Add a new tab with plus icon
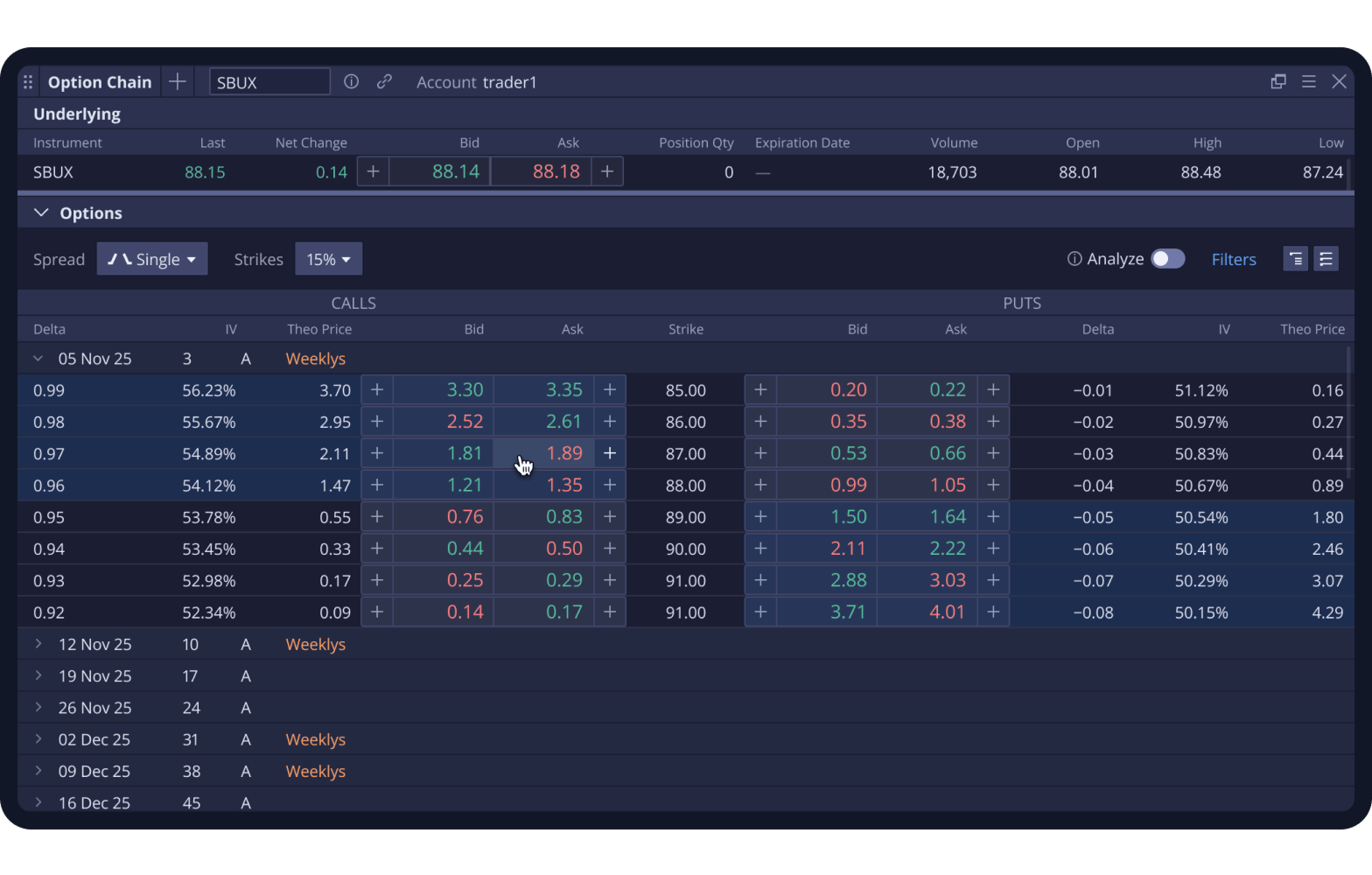Screen dimensions: 1372x875 pos(178,81)
